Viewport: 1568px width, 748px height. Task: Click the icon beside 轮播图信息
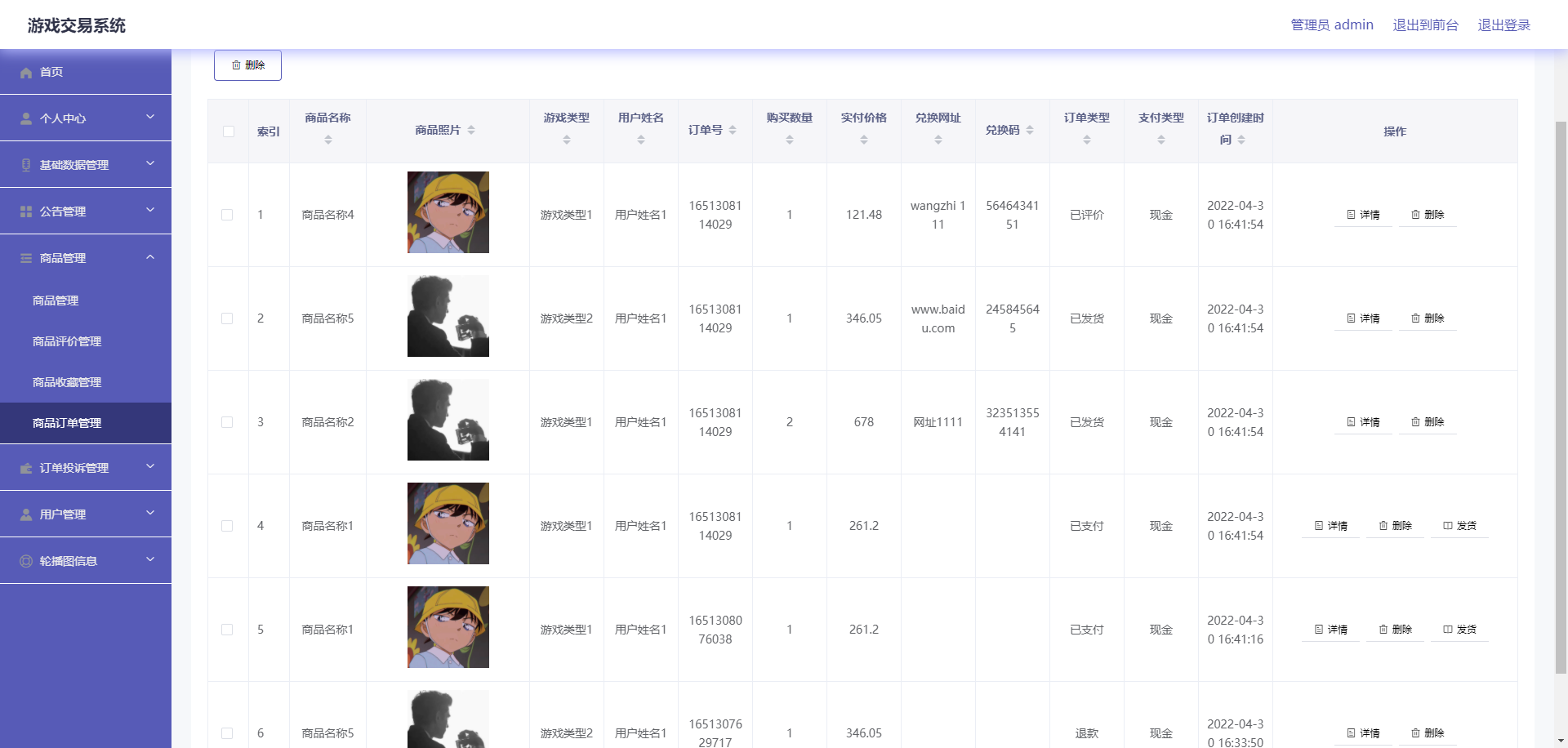pyautogui.click(x=26, y=561)
